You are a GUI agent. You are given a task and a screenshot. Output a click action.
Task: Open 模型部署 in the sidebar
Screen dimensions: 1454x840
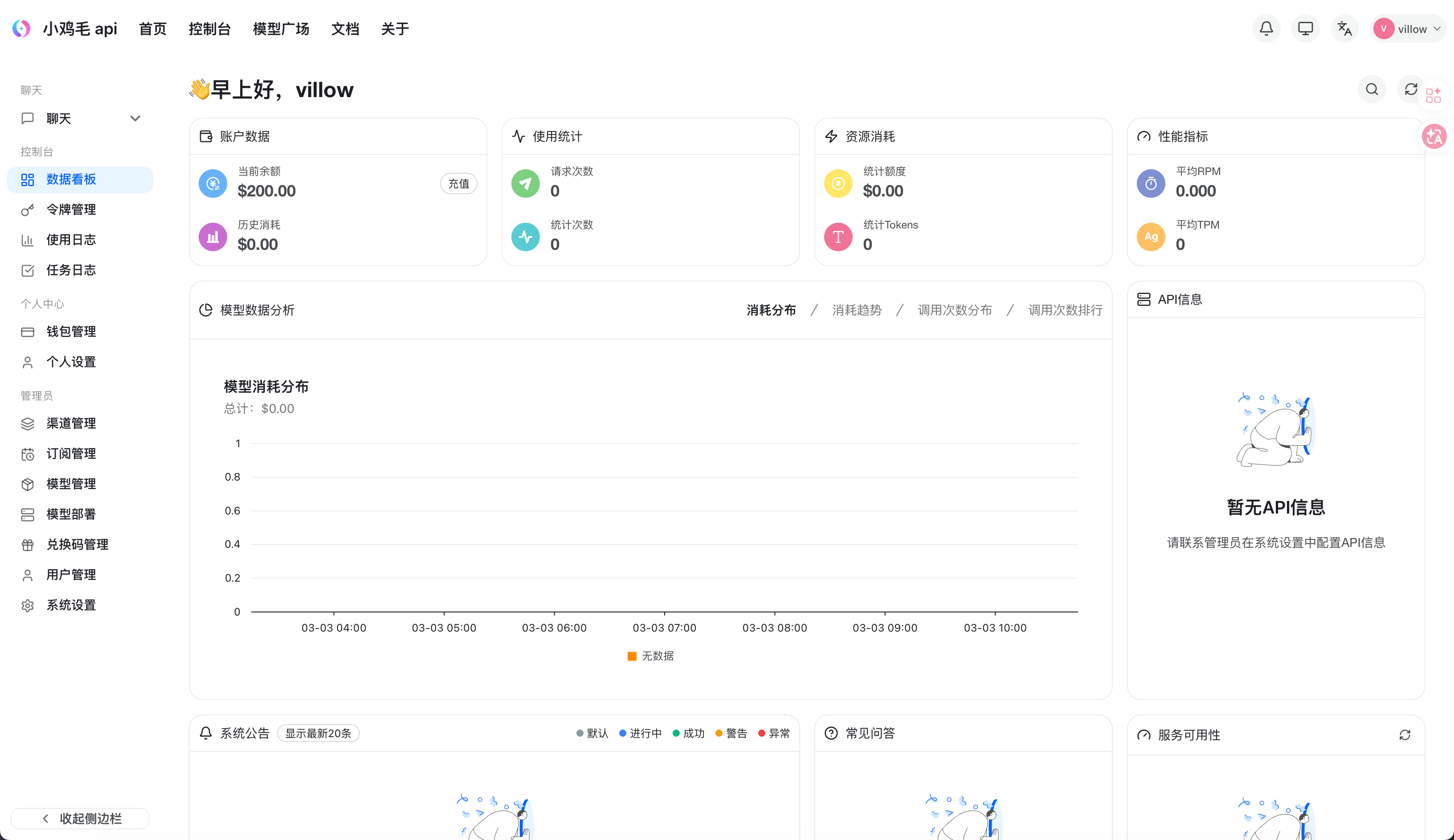coord(80,514)
